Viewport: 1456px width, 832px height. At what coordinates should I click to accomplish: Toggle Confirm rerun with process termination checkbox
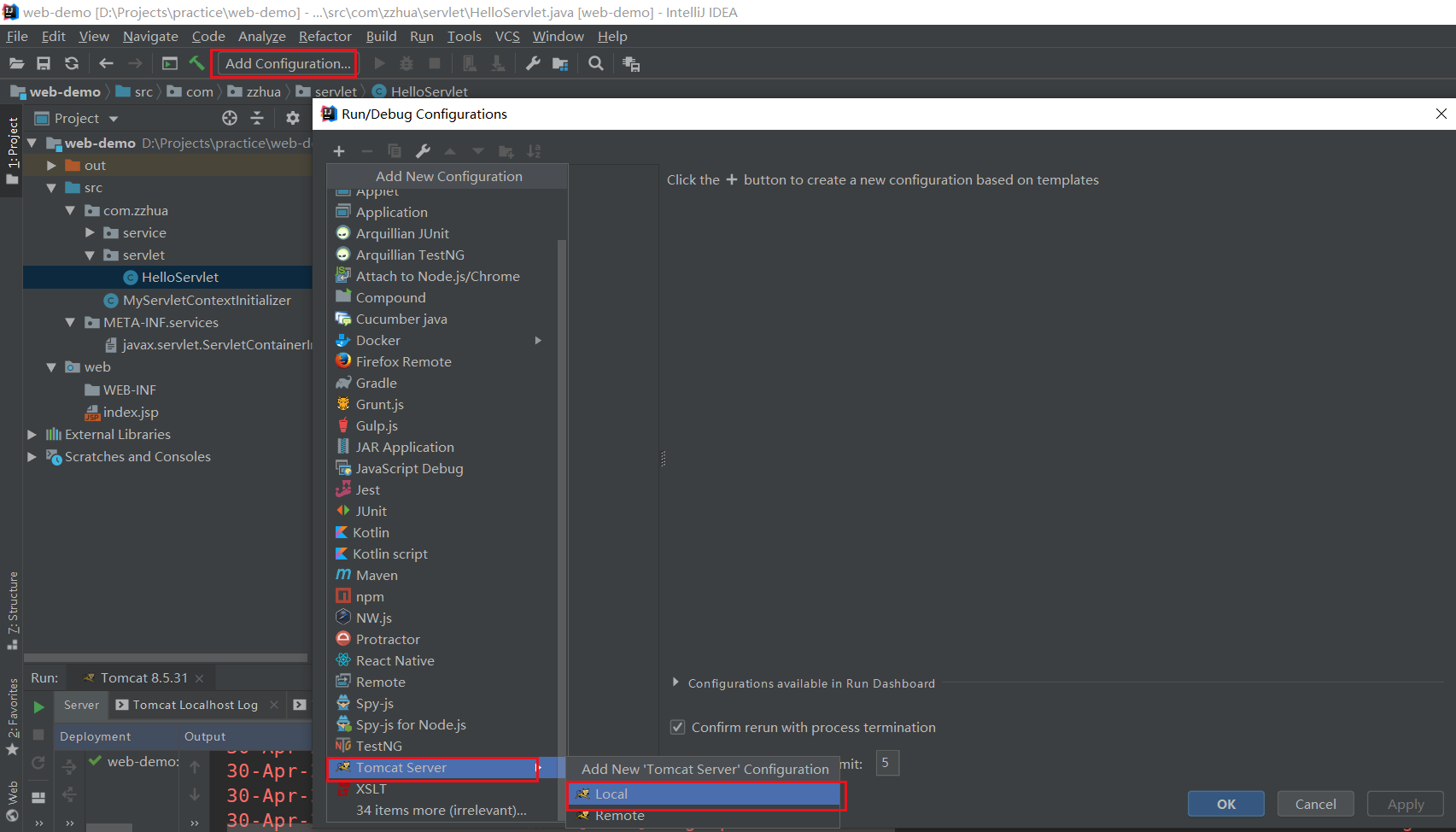pyautogui.click(x=678, y=727)
